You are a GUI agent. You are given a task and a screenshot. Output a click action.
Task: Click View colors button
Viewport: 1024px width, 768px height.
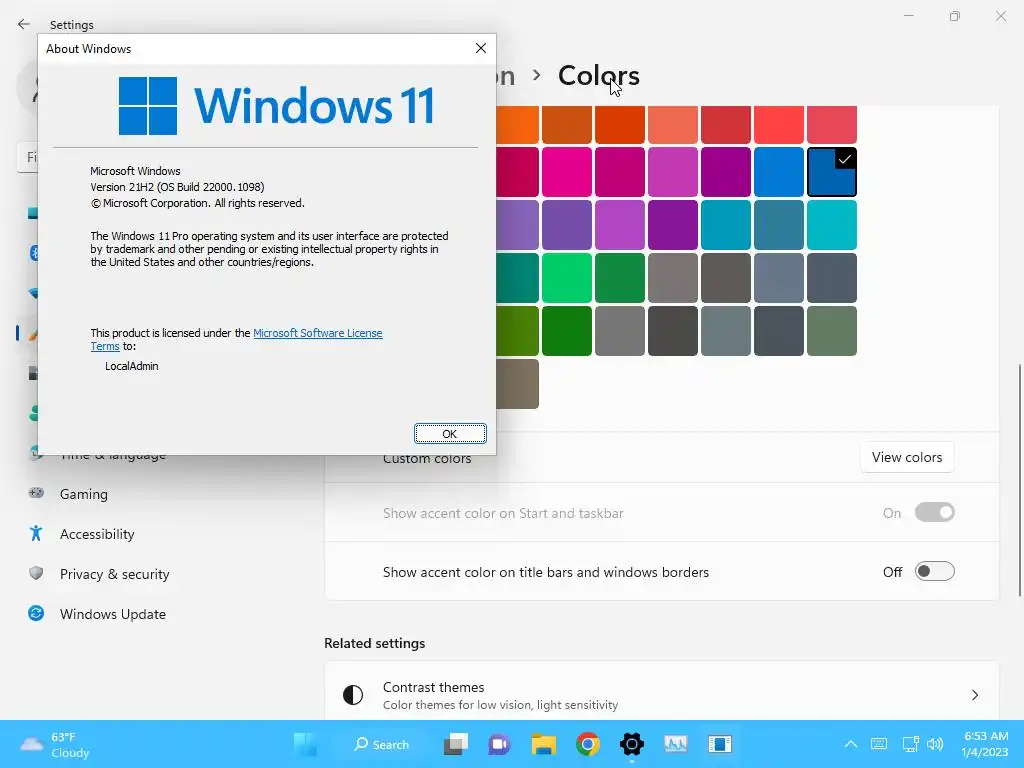click(906, 457)
